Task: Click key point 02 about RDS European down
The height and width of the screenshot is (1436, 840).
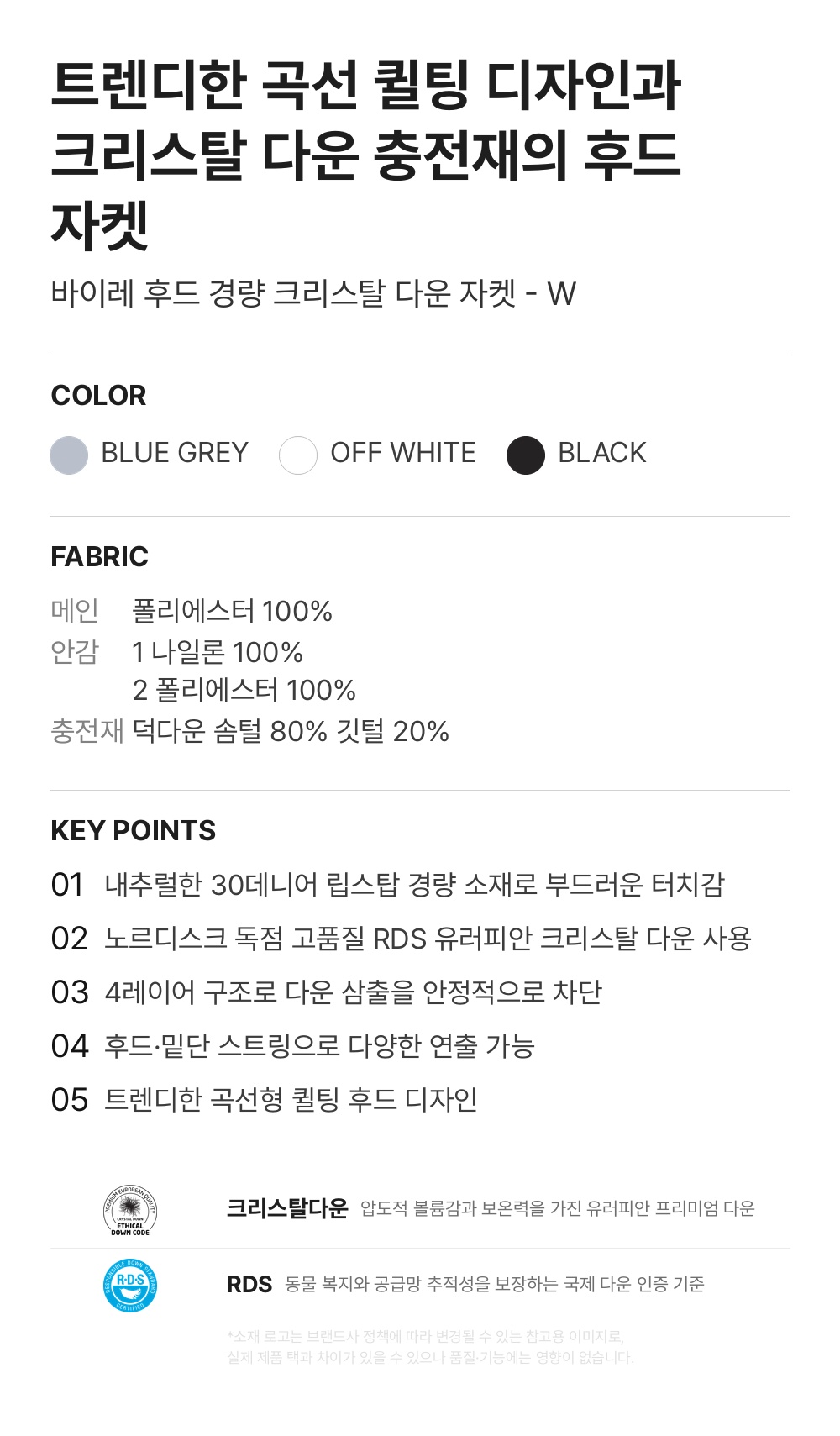Action: [x=402, y=939]
